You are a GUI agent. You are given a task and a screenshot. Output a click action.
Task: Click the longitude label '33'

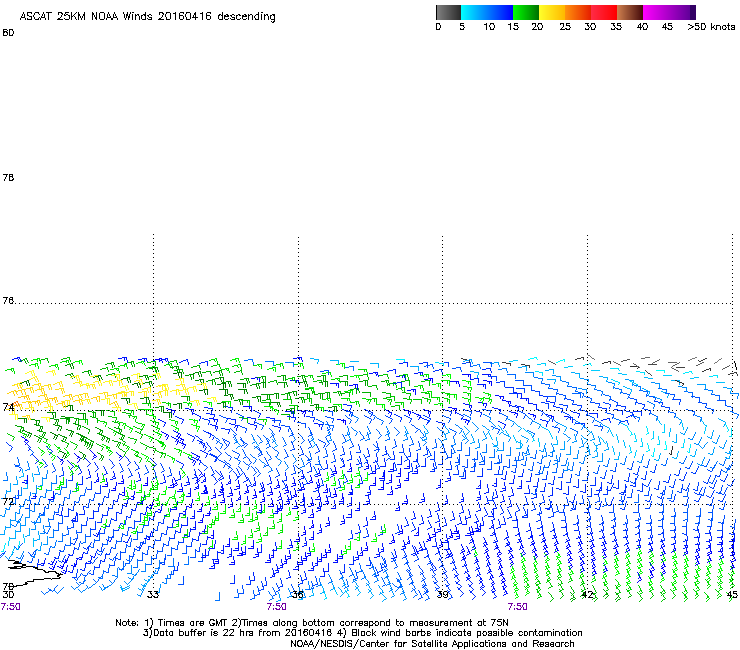pos(152,595)
